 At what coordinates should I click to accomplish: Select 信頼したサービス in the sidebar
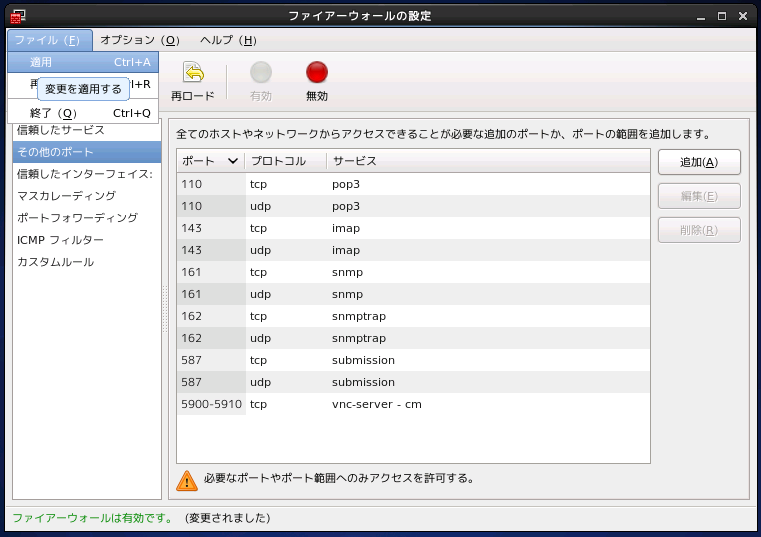[x=87, y=130]
